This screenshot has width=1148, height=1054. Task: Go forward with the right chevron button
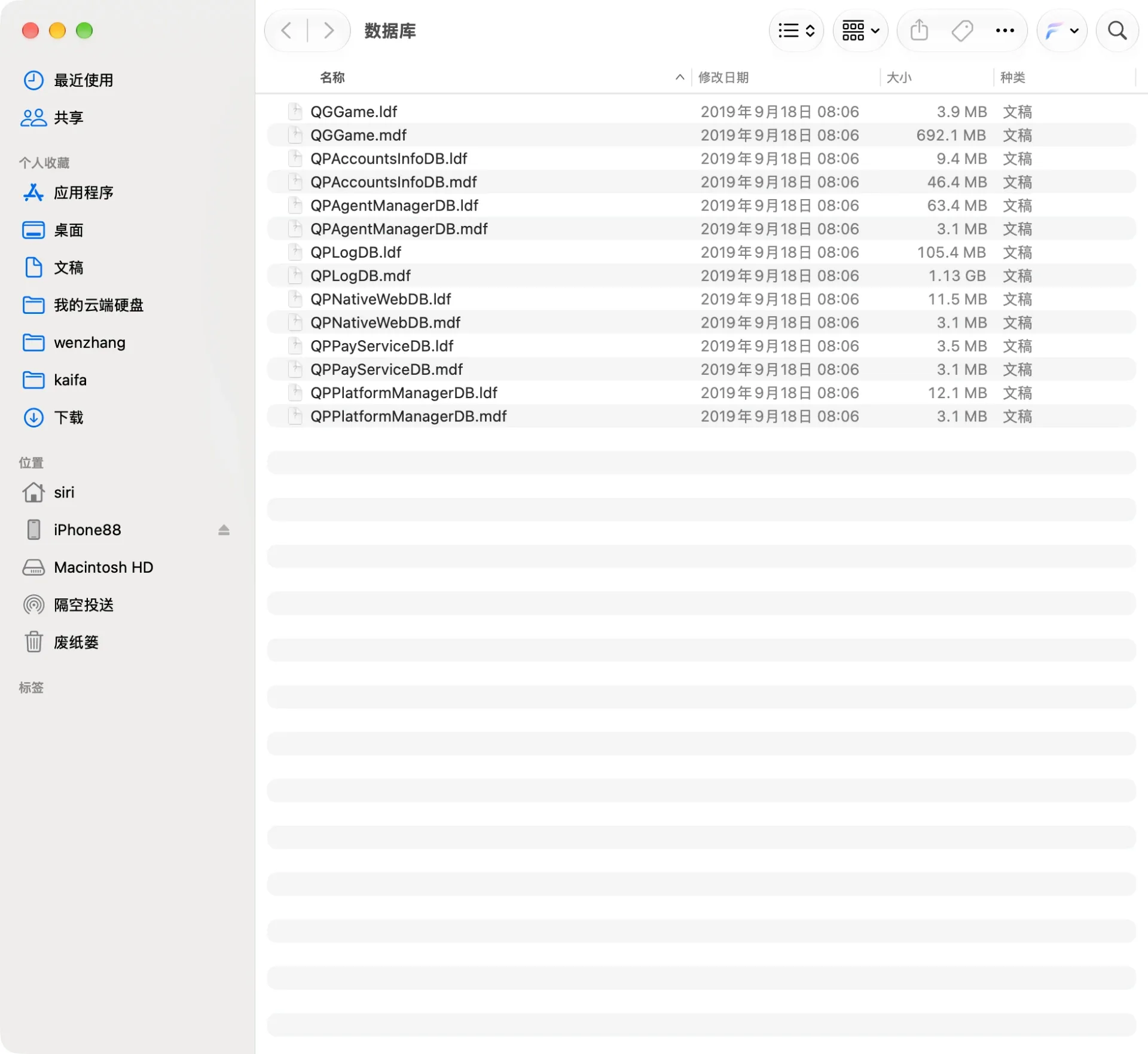point(328,30)
